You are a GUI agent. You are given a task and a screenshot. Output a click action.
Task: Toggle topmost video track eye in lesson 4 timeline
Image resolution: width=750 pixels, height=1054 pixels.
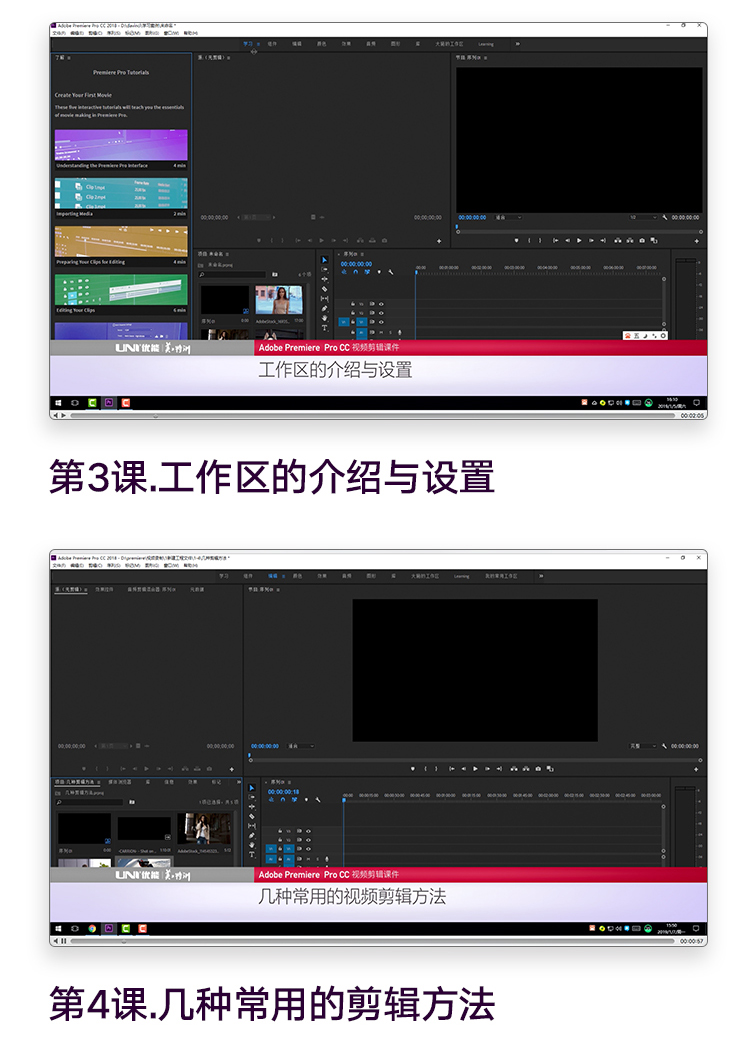[309, 831]
